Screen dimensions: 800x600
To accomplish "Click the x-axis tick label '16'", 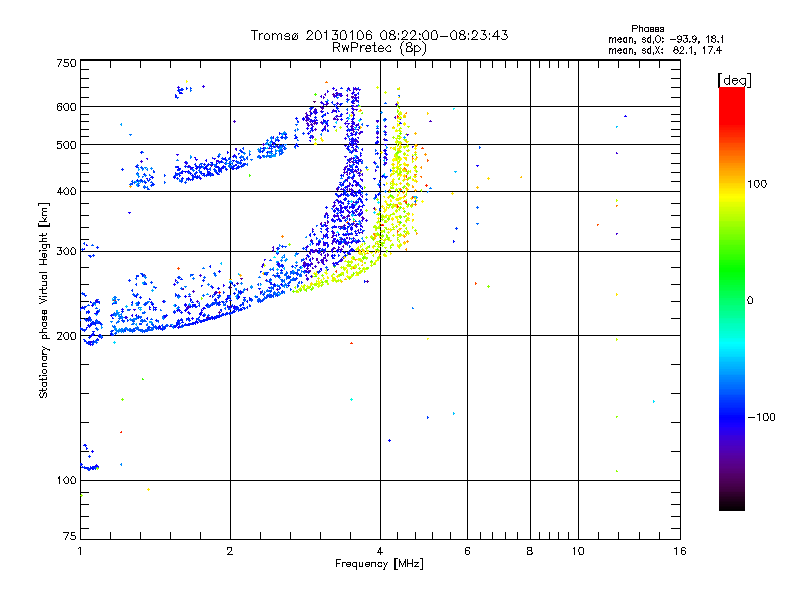I will click(680, 551).
